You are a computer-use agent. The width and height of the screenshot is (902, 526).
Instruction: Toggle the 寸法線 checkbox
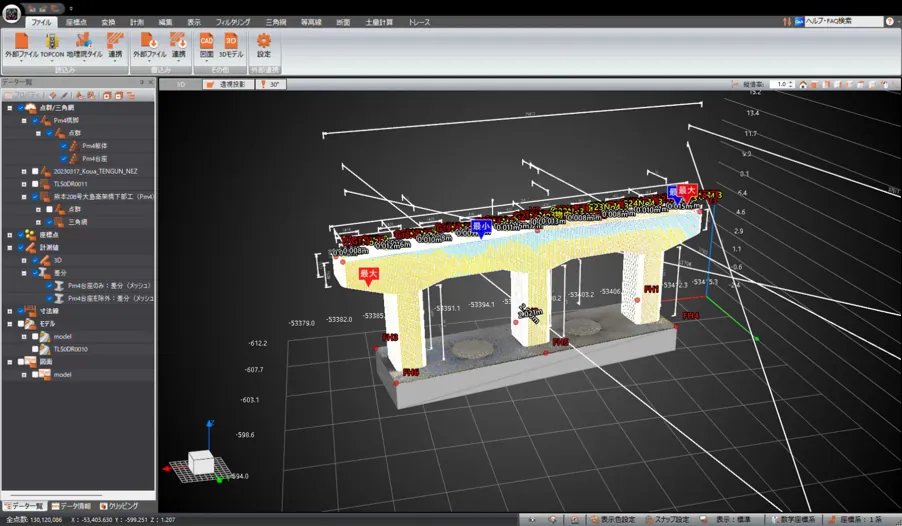tap(19, 311)
